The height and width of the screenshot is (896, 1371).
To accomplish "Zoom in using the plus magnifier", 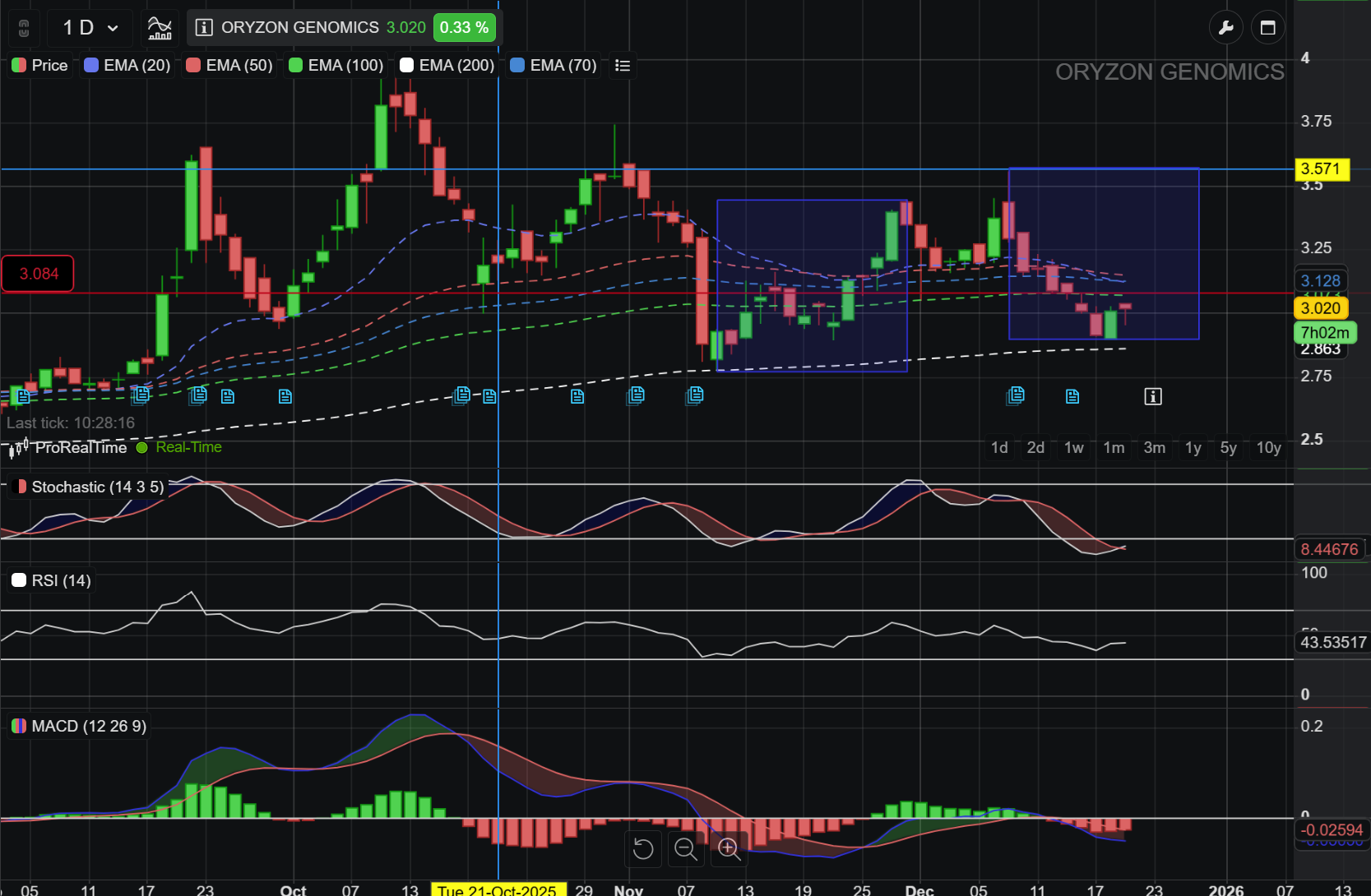I will click(x=729, y=848).
